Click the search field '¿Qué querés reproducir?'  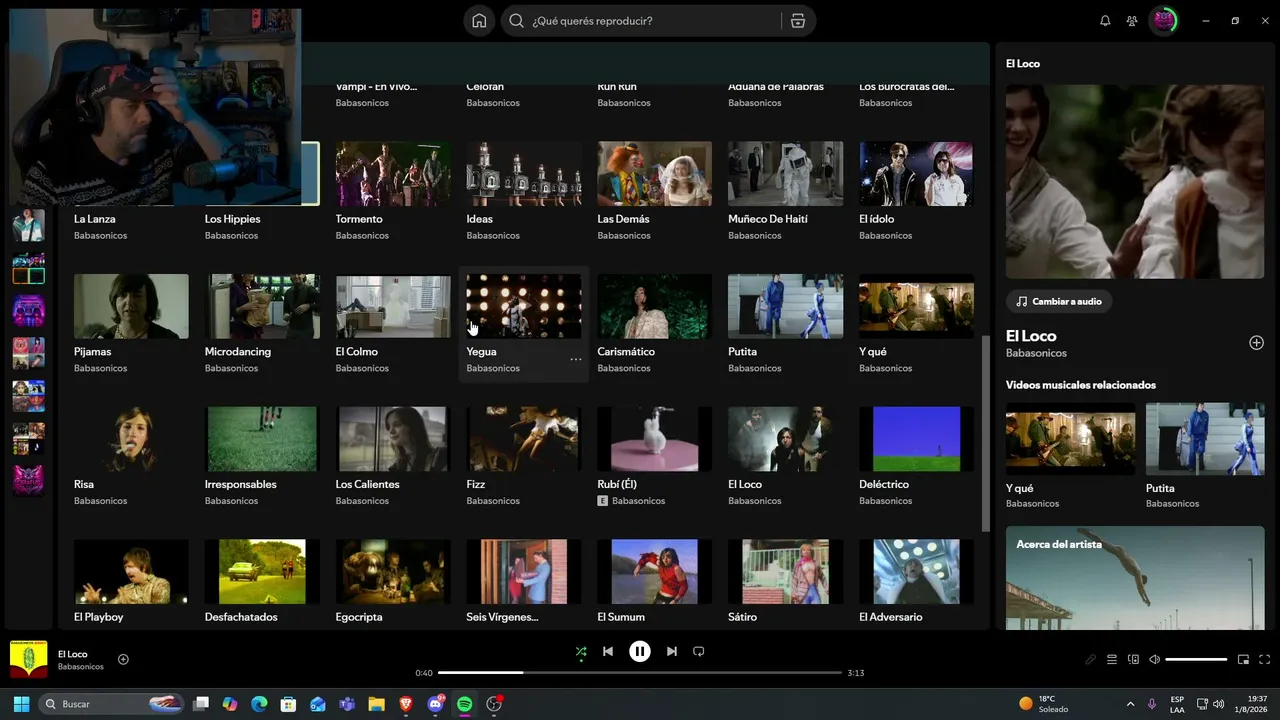(643, 21)
